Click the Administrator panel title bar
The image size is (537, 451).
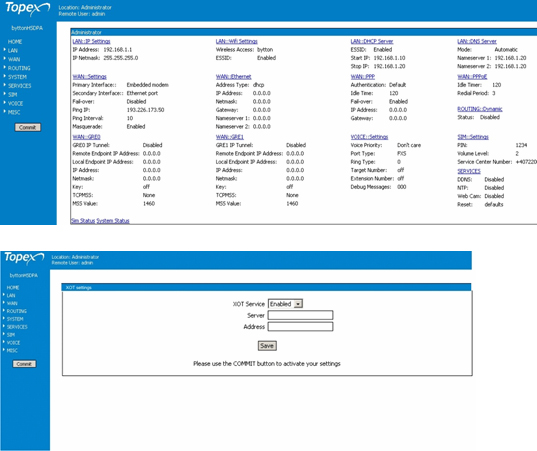[303, 32]
